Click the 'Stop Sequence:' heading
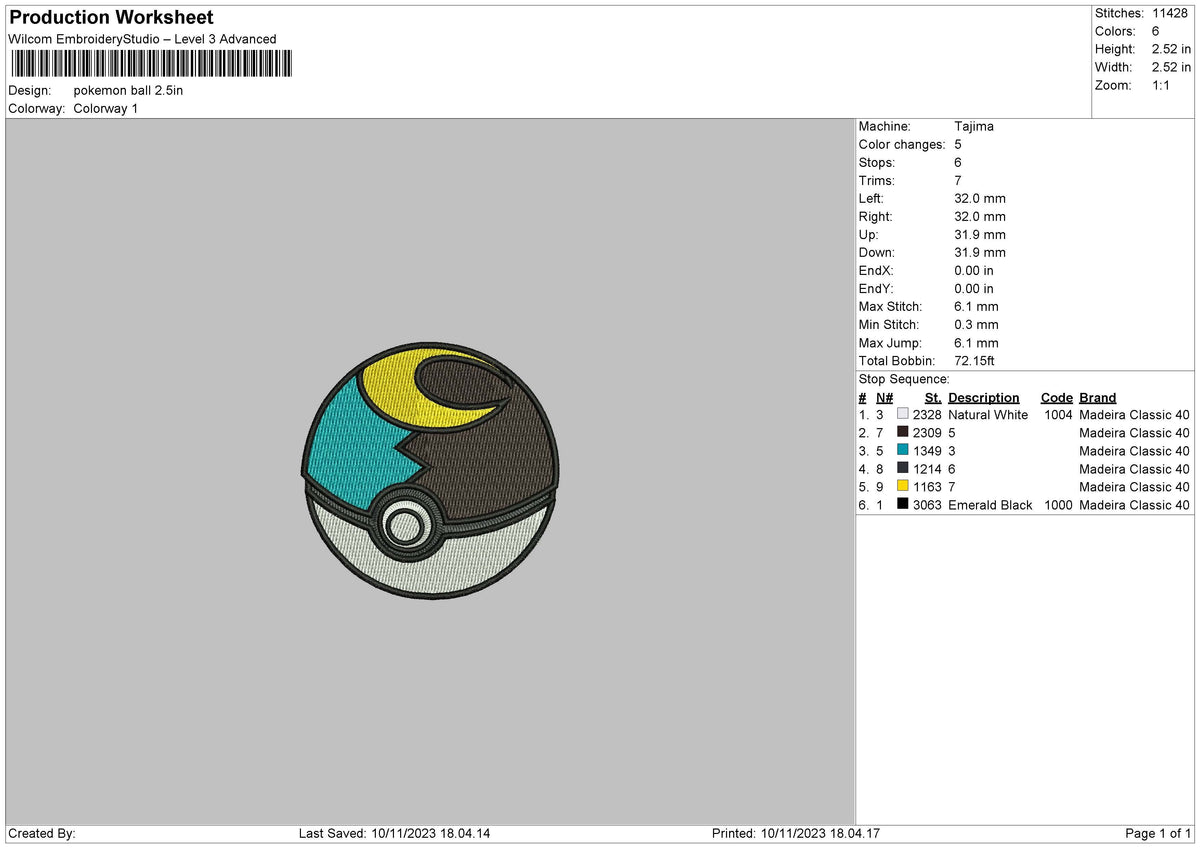The image size is (1200, 848). tap(904, 379)
